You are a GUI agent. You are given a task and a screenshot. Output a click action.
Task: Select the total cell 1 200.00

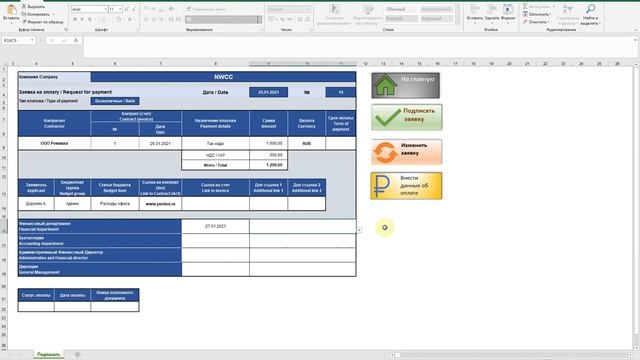(x=269, y=165)
